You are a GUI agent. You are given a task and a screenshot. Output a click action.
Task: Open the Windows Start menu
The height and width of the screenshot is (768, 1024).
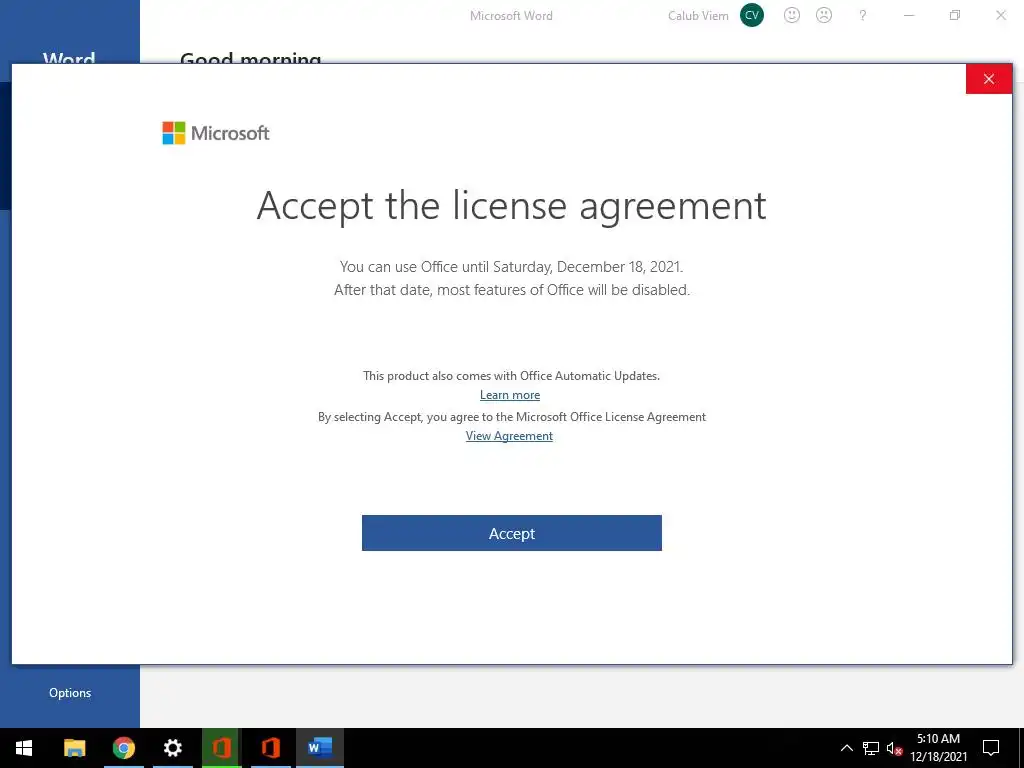(24, 748)
